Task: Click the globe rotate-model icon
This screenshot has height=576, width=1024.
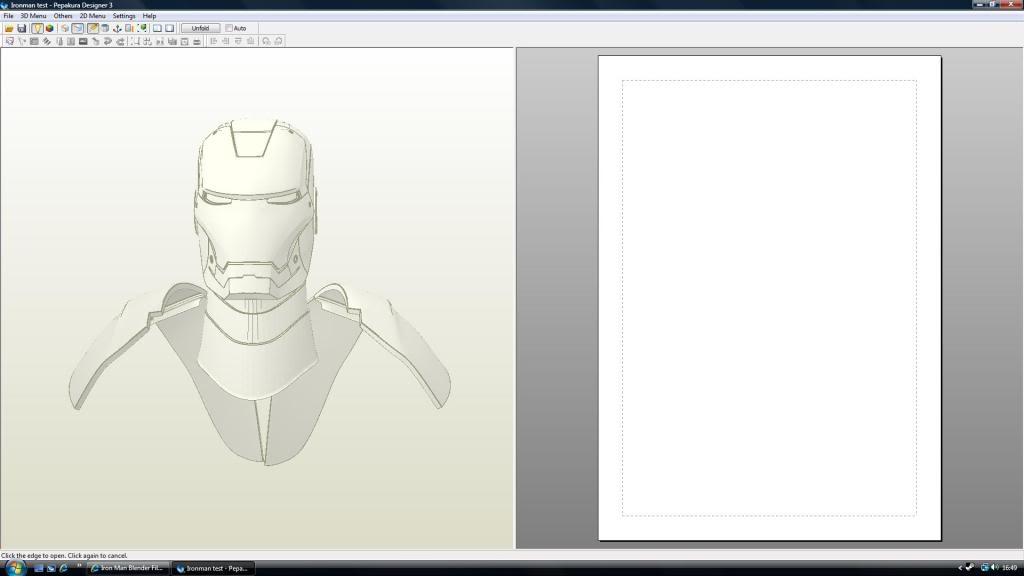Action: tap(65, 28)
